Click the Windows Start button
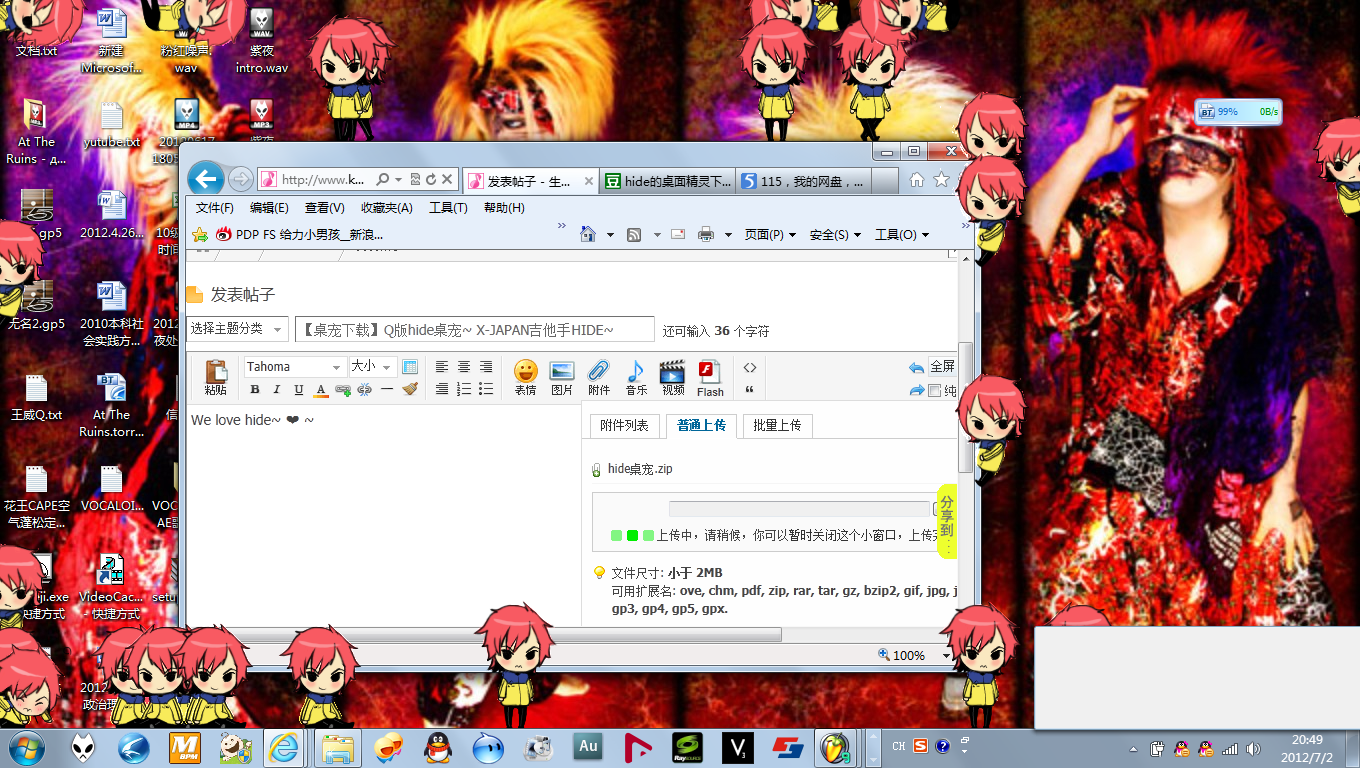This screenshot has height=768, width=1360. 25,748
